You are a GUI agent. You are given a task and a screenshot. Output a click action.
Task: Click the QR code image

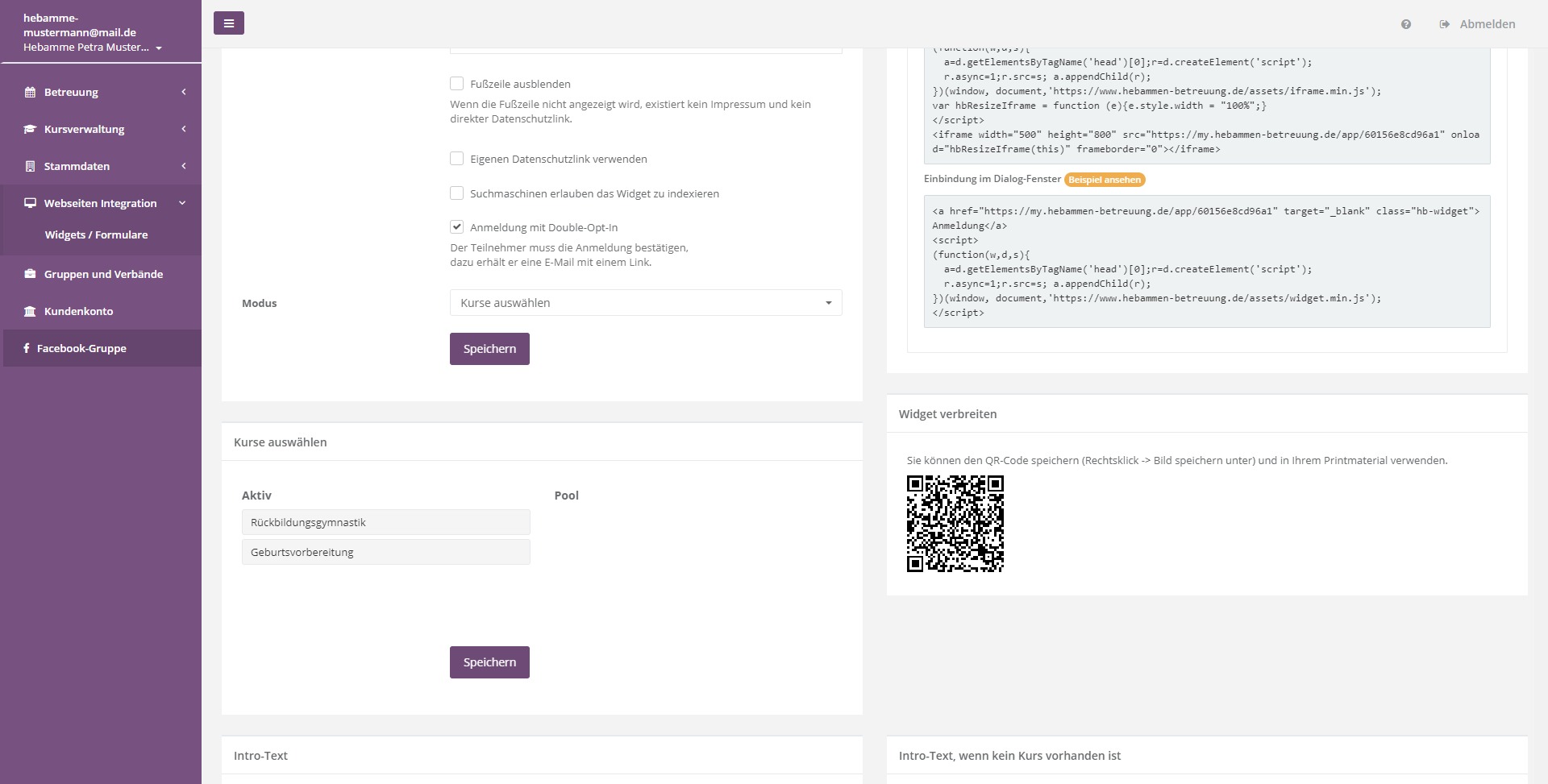coord(955,524)
